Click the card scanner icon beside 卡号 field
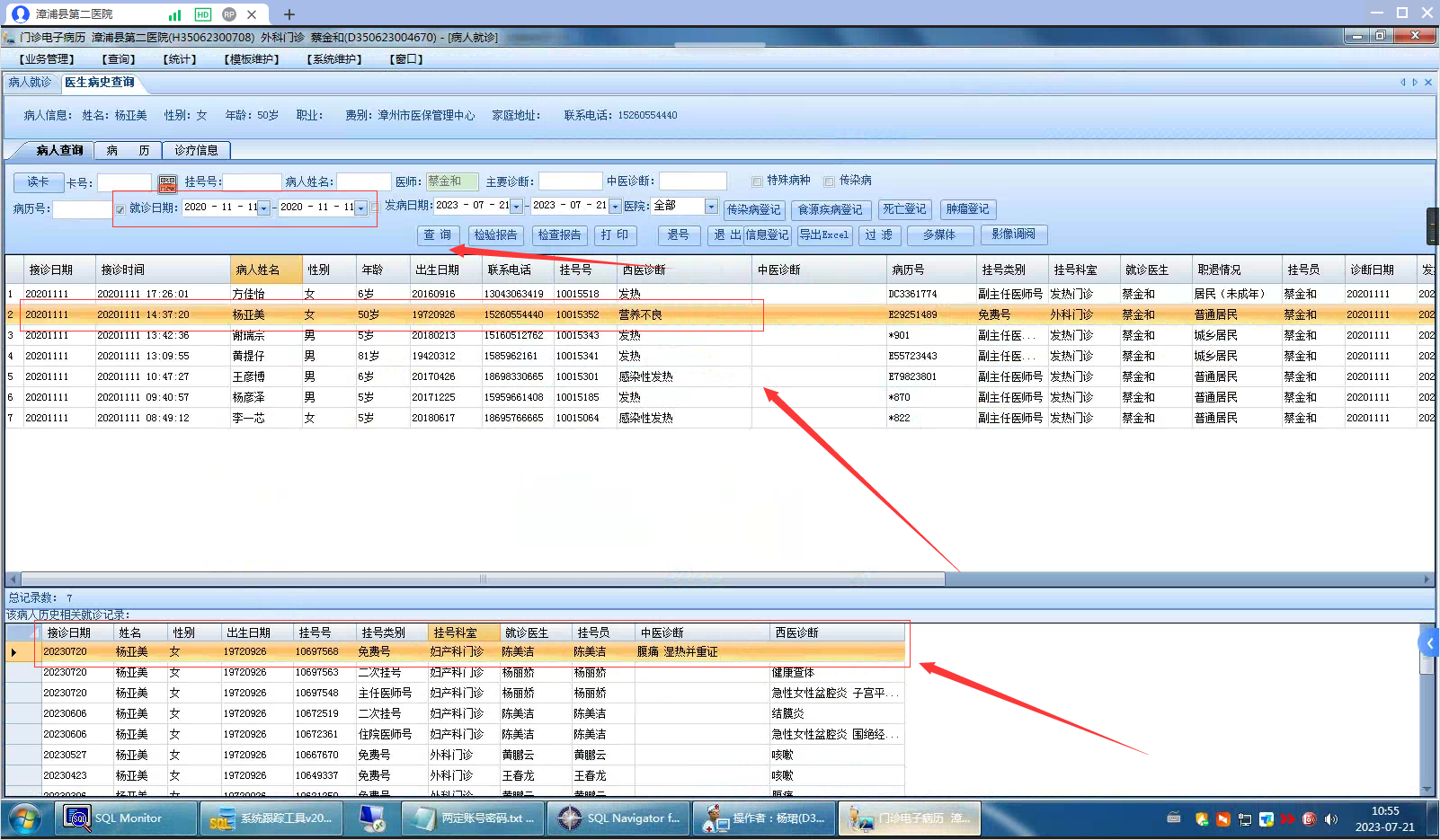 tap(167, 183)
